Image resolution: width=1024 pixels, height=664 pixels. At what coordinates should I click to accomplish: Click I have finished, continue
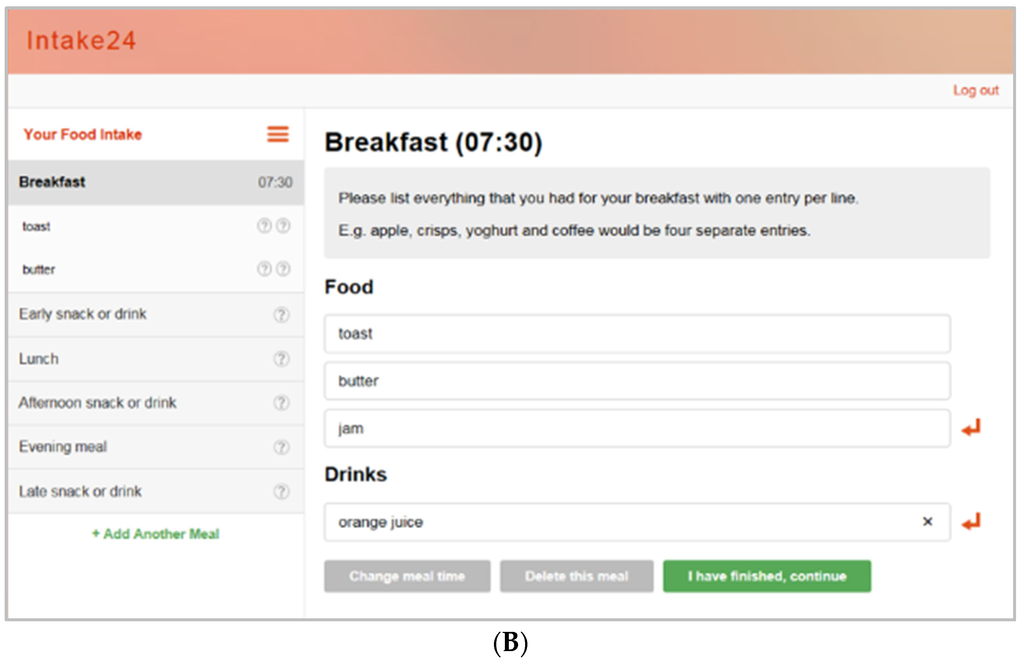pos(766,576)
